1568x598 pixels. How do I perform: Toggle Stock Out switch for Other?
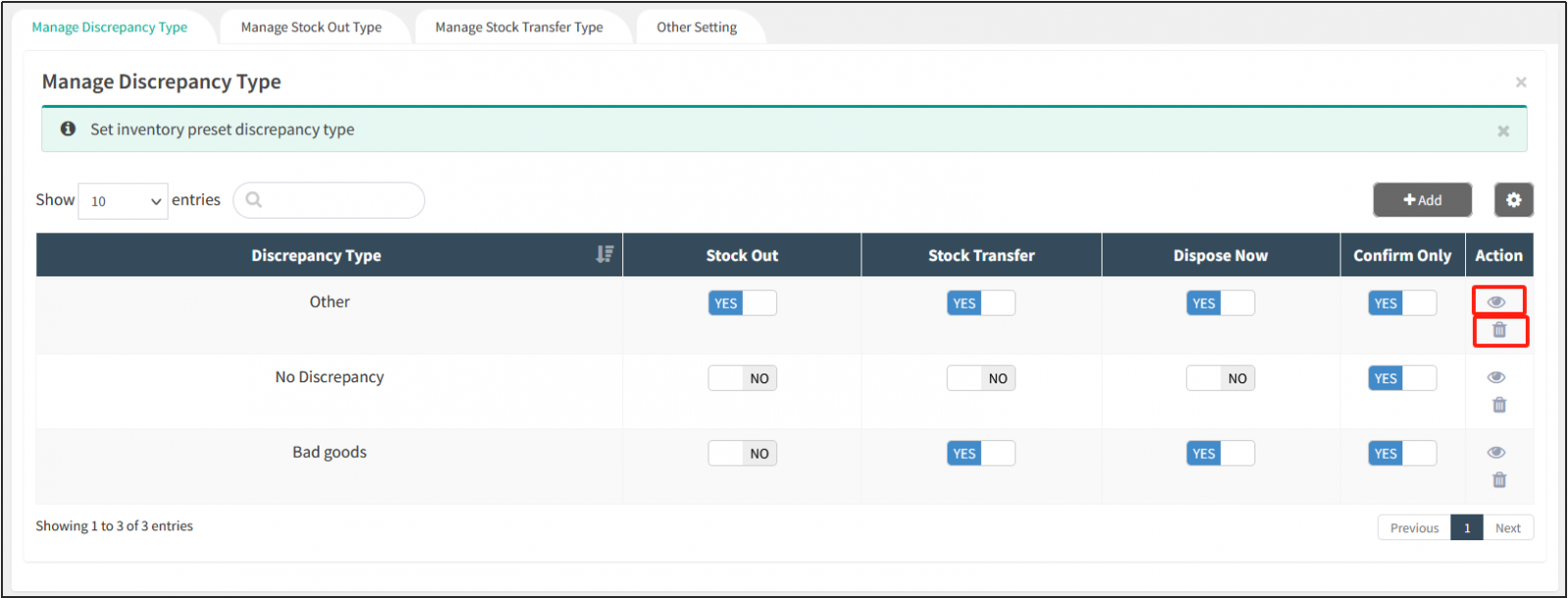[742, 303]
